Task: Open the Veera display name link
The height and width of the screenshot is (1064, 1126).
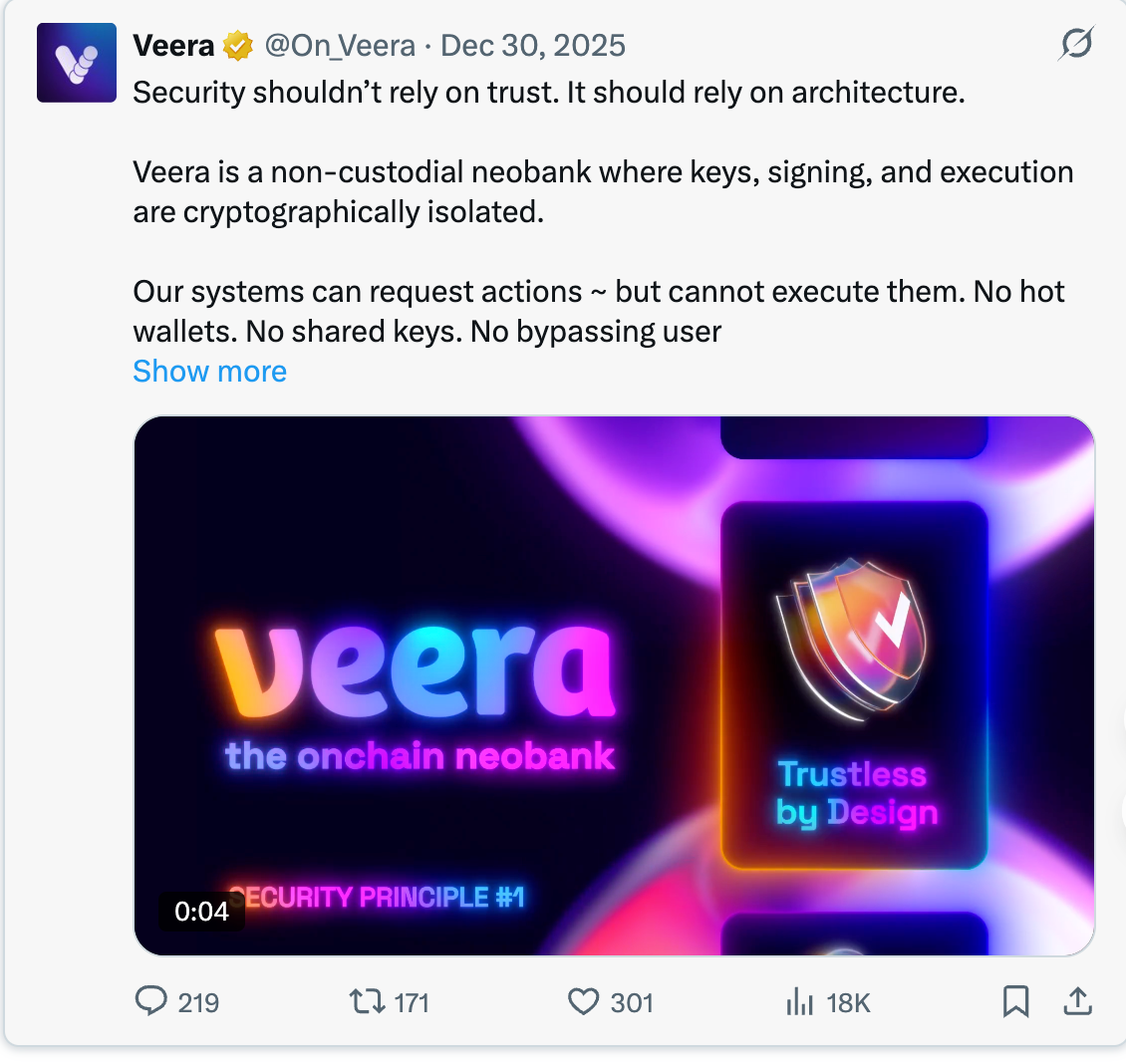Action: click(173, 46)
